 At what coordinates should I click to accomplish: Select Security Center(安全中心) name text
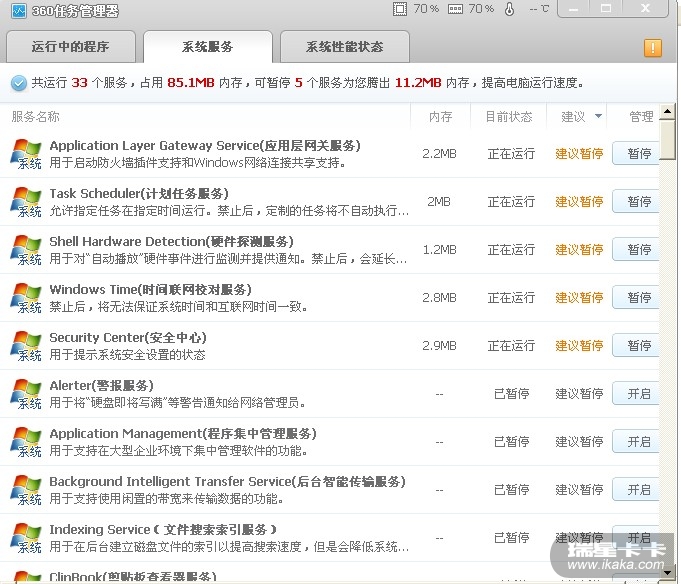pyautogui.click(x=128, y=337)
